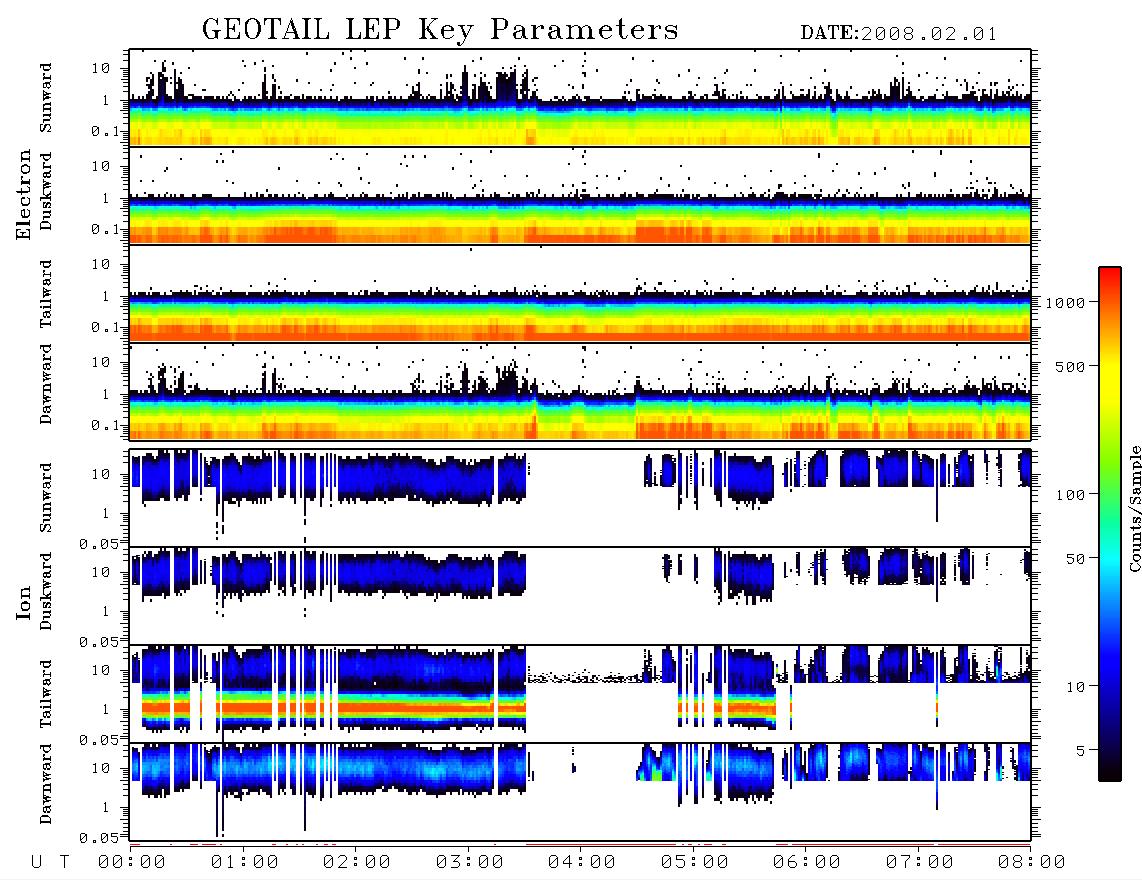The image size is (1142, 880).
Task: Click the 07:00 time tick label
Action: (x=920, y=863)
